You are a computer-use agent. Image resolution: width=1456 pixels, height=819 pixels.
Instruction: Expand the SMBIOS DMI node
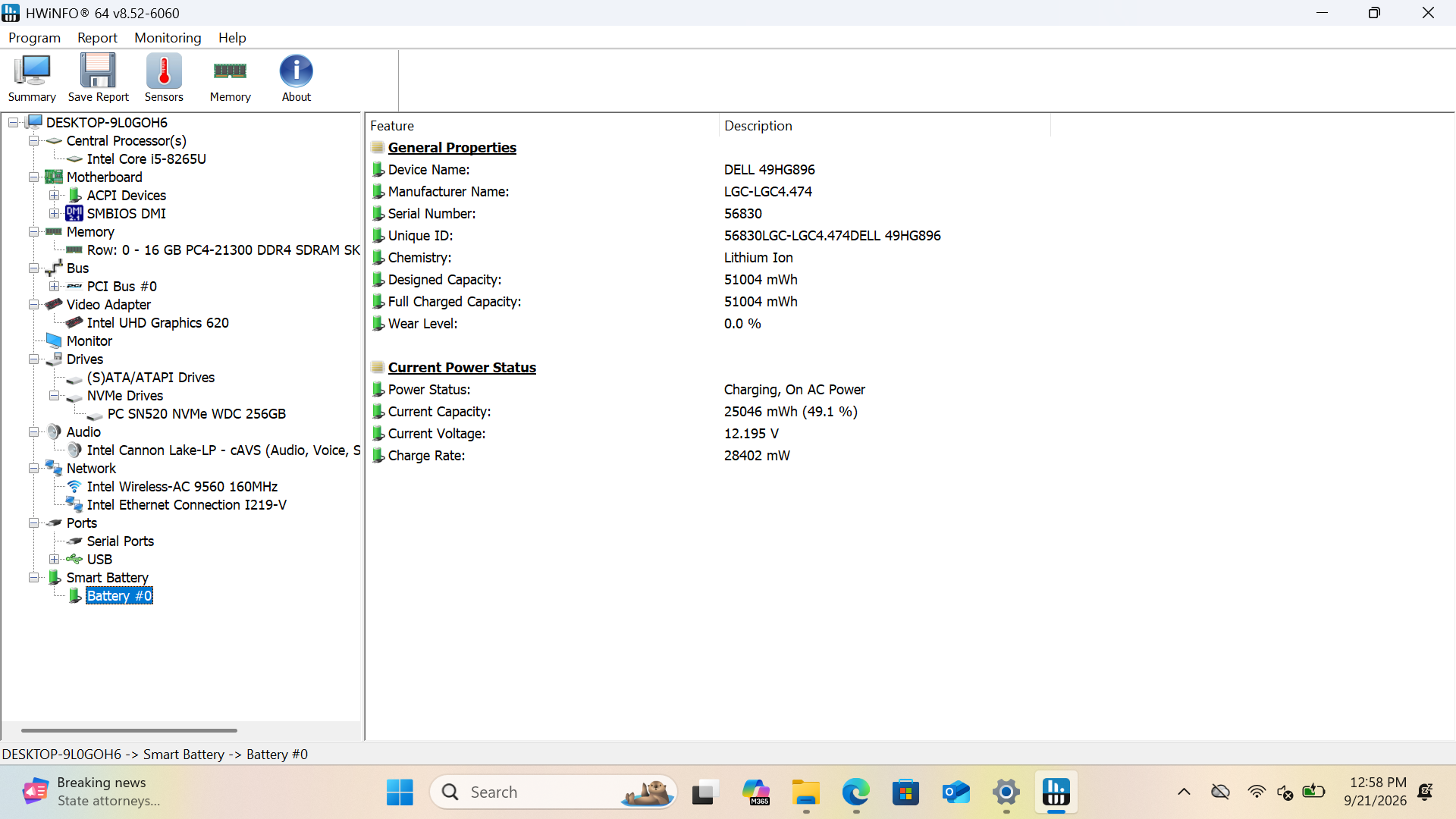(55, 214)
